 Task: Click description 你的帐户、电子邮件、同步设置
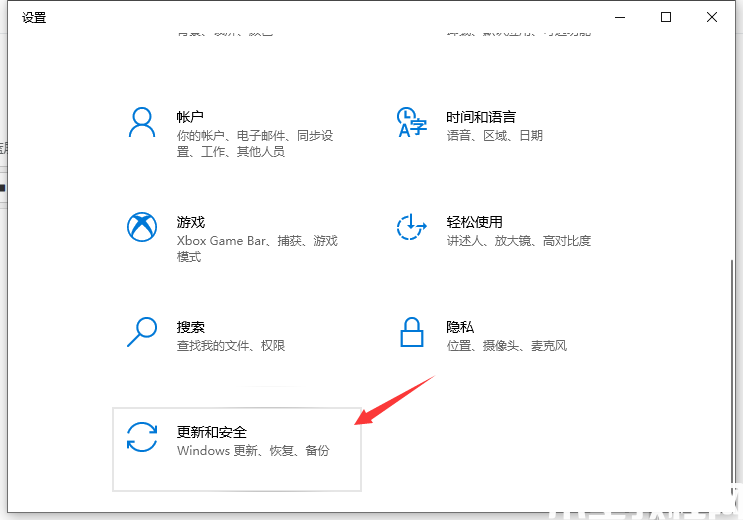coord(255,144)
